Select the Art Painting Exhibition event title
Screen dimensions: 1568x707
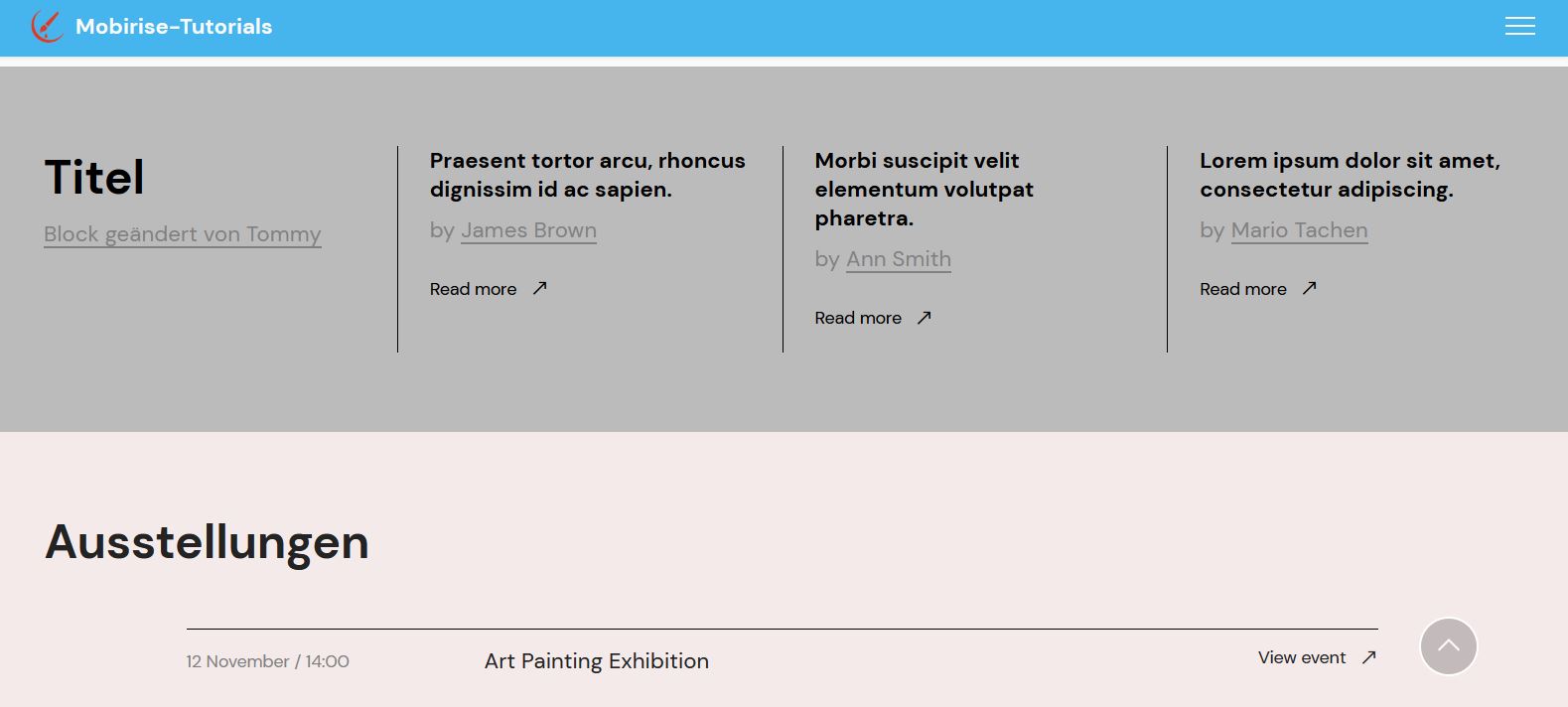[596, 661]
